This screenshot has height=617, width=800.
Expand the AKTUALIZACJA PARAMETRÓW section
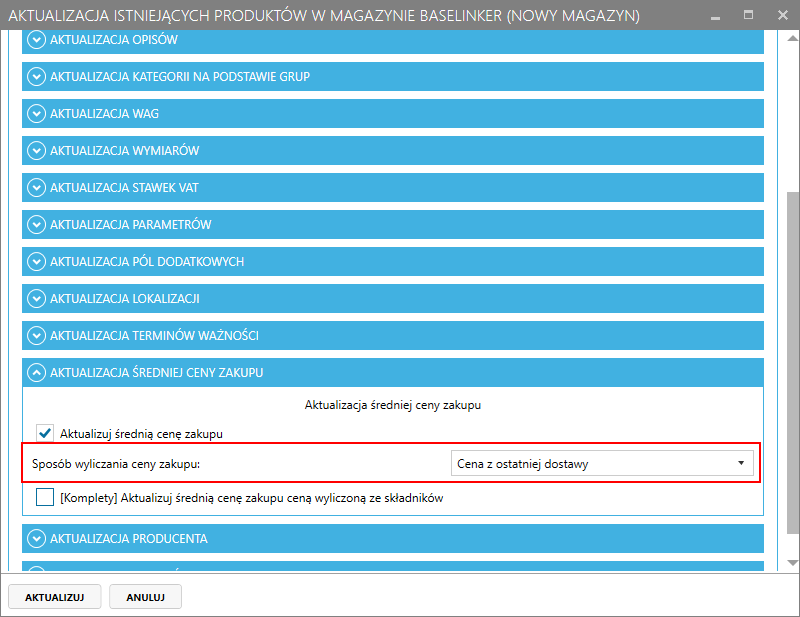pyautogui.click(x=393, y=225)
